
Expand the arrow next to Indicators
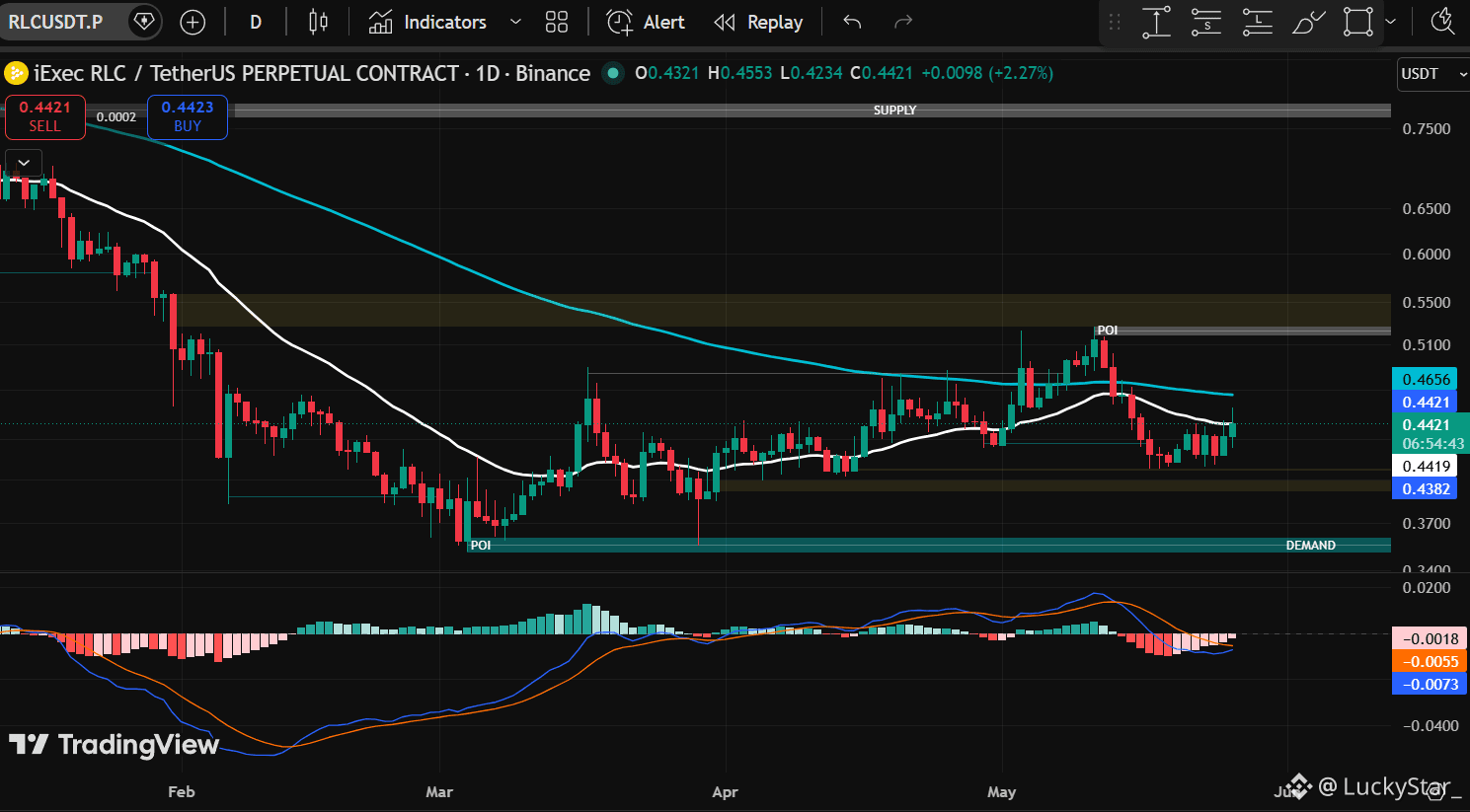point(515,22)
